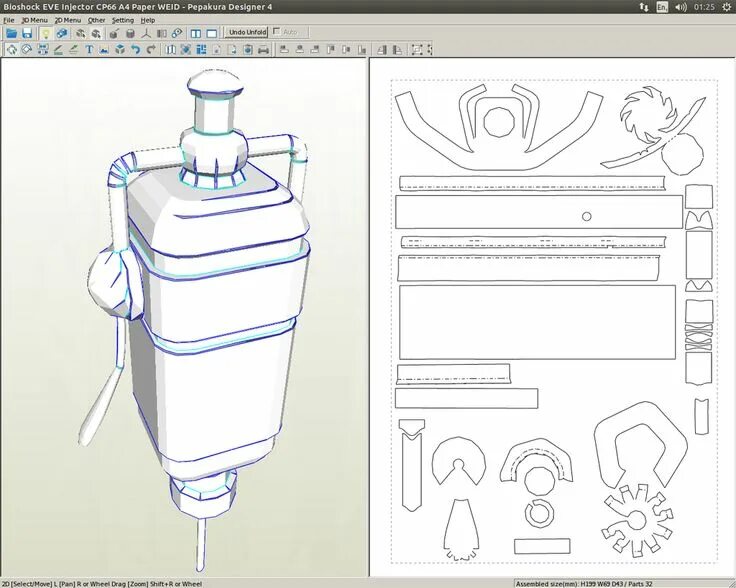The width and height of the screenshot is (736, 588).
Task: Click the printer icon in second toolbar
Action: pos(263,49)
